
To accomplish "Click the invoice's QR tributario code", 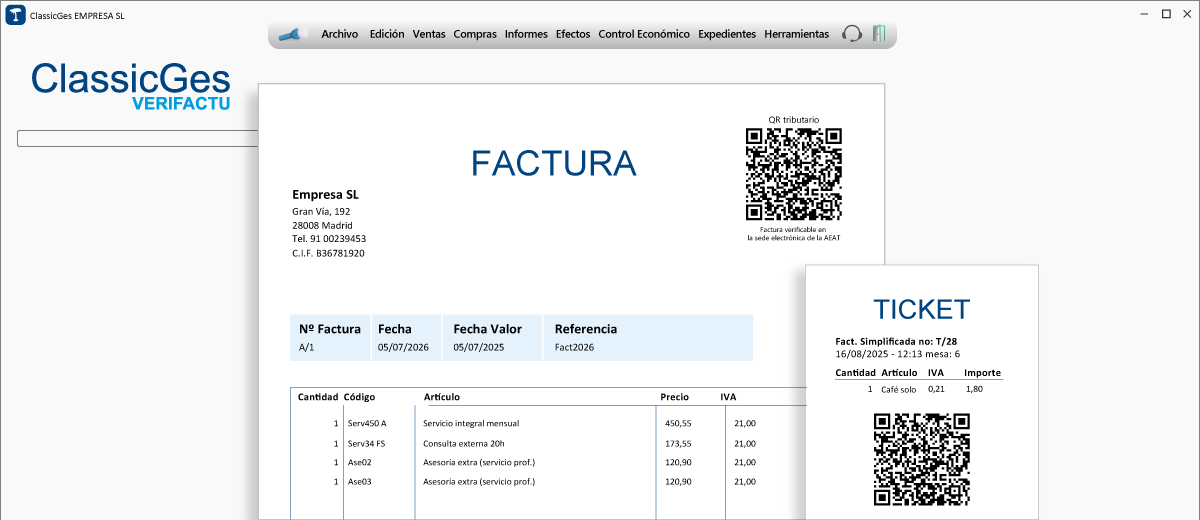I will click(793, 174).
